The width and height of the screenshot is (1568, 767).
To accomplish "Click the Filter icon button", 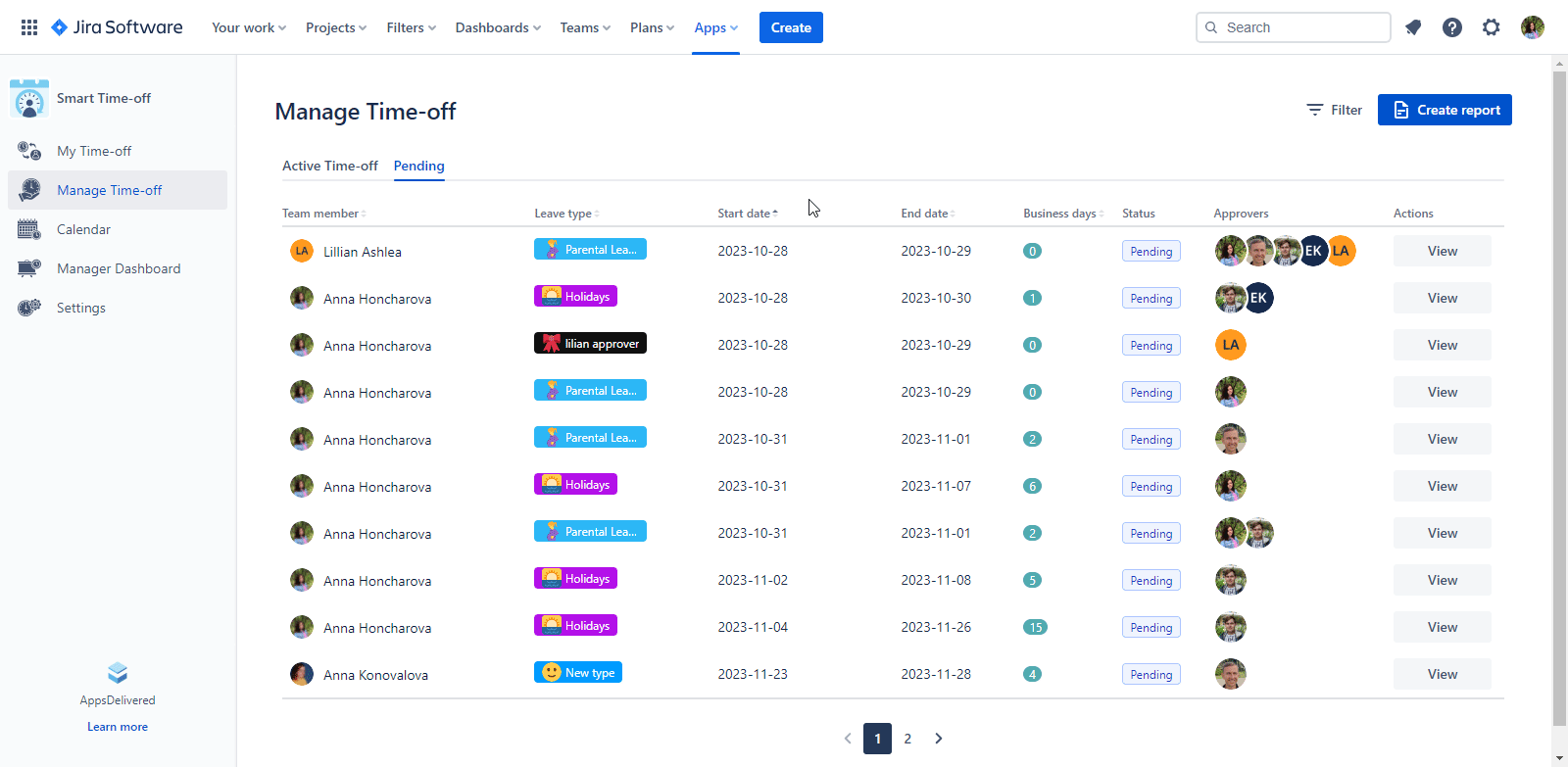I will tap(1334, 110).
